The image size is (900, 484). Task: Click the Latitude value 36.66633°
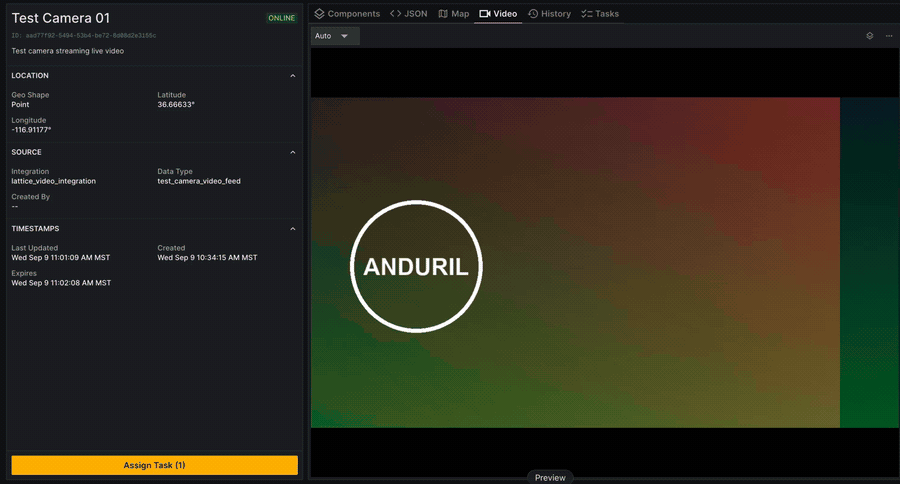tap(176, 104)
